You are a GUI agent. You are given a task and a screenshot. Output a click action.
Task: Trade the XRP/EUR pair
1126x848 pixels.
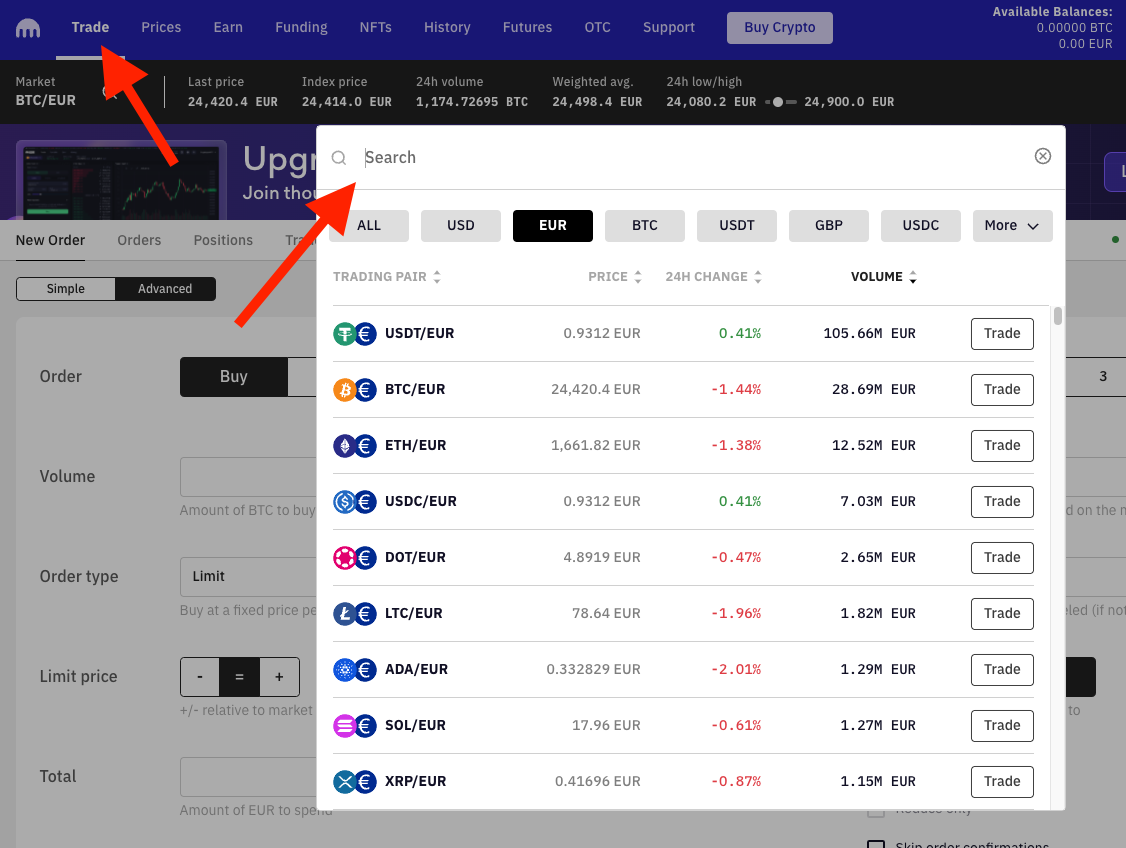click(1002, 782)
